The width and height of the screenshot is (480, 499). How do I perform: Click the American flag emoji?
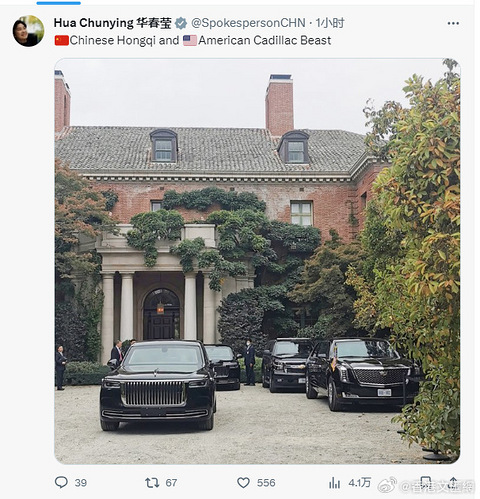tap(190, 40)
